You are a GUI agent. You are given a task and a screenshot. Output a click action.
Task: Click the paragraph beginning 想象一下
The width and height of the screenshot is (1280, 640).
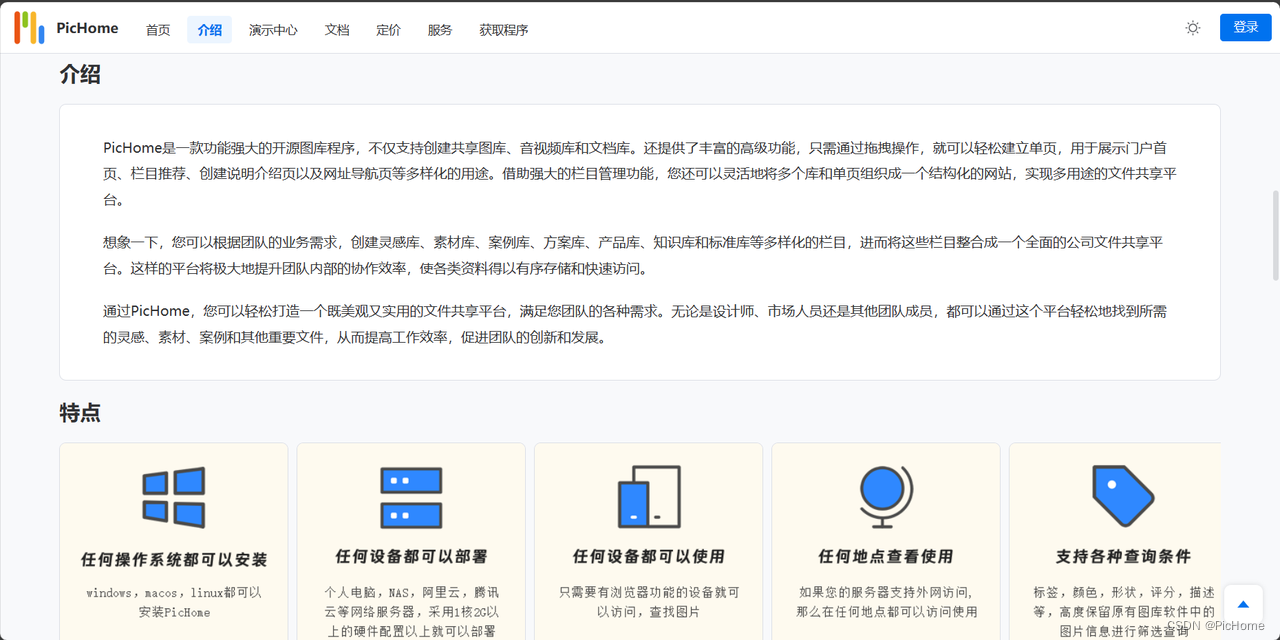pyautogui.click(x=633, y=255)
